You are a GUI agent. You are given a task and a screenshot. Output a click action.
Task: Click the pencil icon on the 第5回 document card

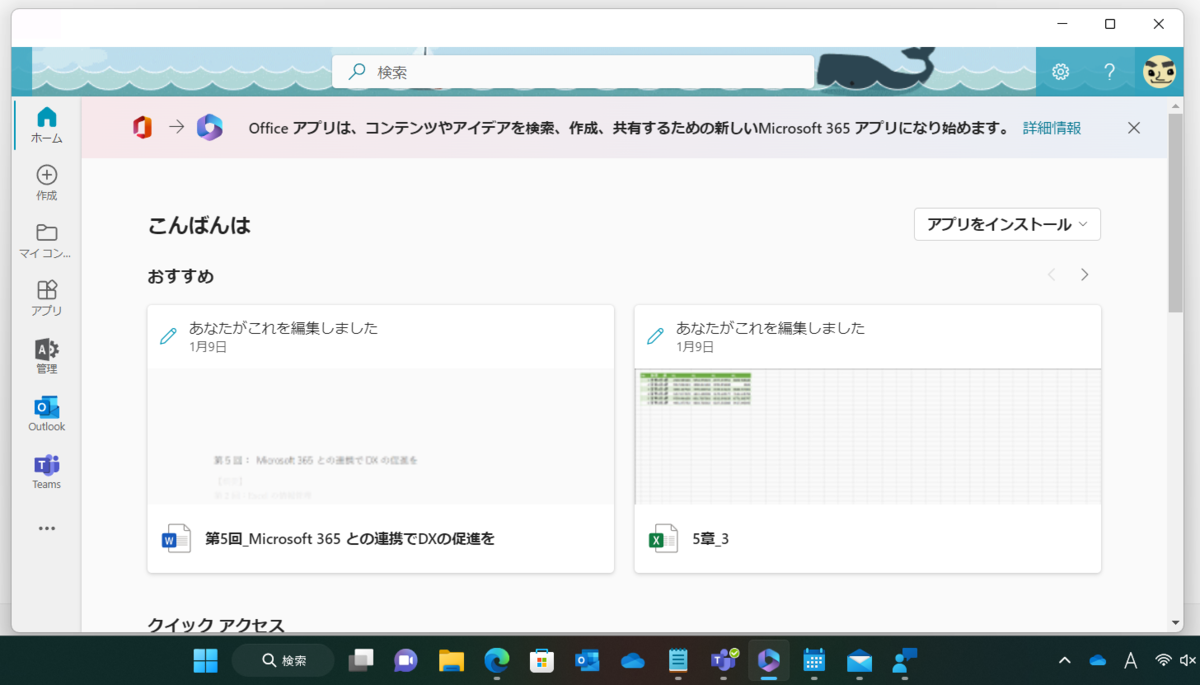click(168, 336)
